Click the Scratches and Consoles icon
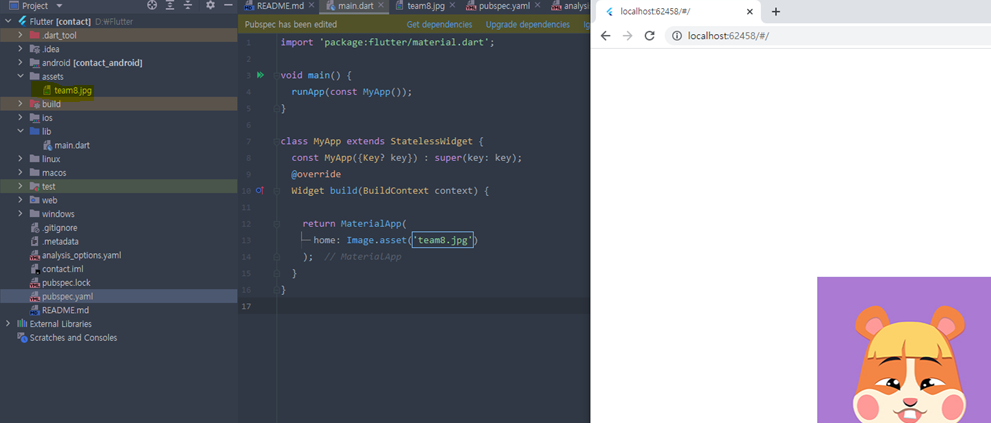The height and width of the screenshot is (426, 991). (x=22, y=338)
